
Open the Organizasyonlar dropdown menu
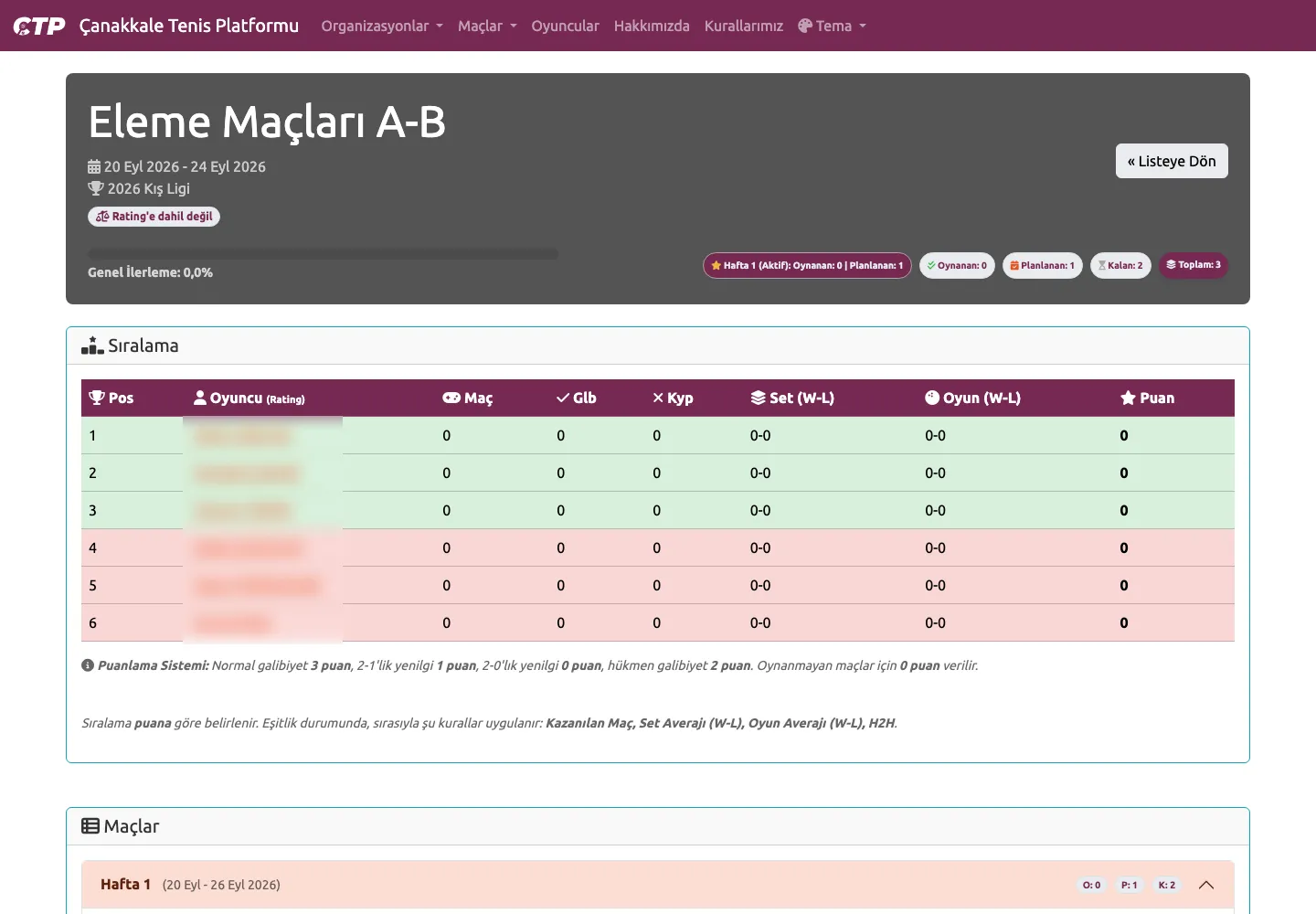coord(382,26)
